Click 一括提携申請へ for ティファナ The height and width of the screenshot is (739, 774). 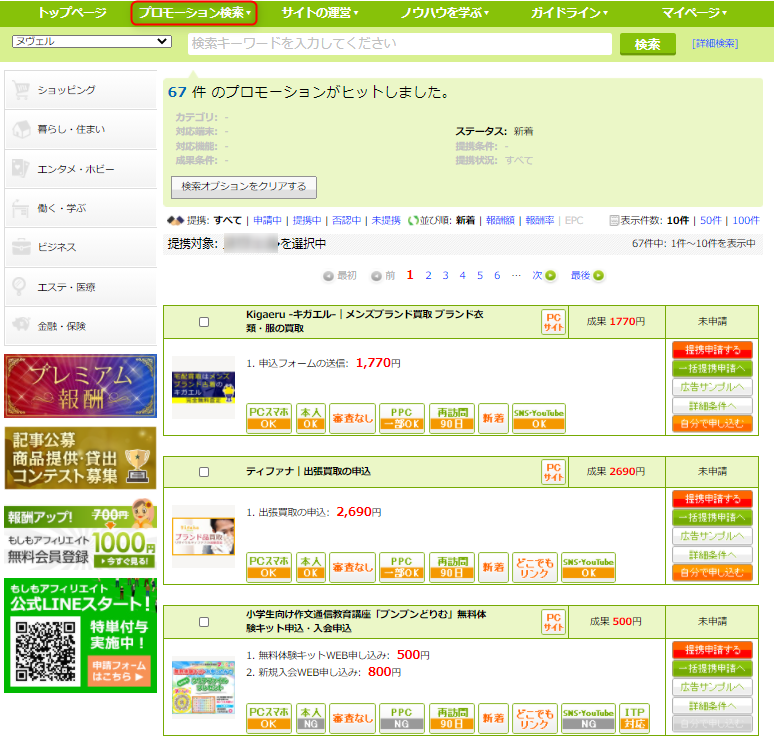(712, 518)
